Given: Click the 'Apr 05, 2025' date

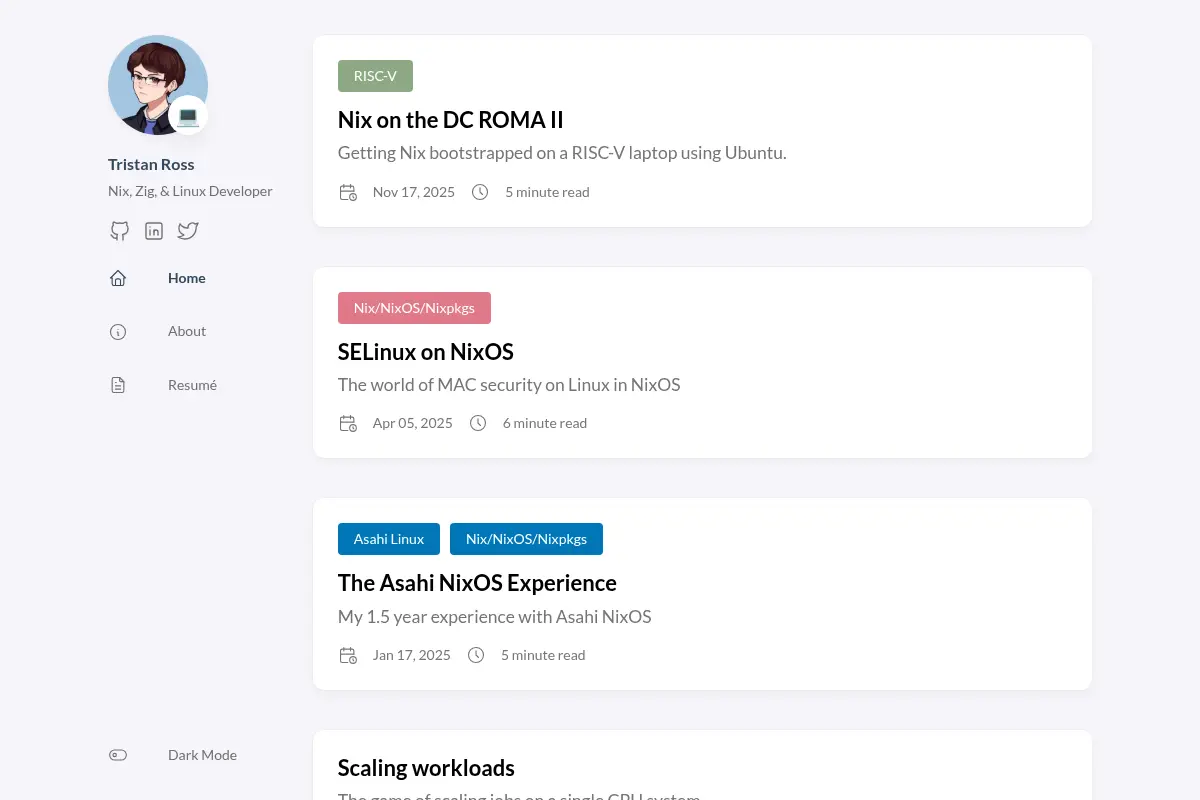Looking at the screenshot, I should 413,423.
